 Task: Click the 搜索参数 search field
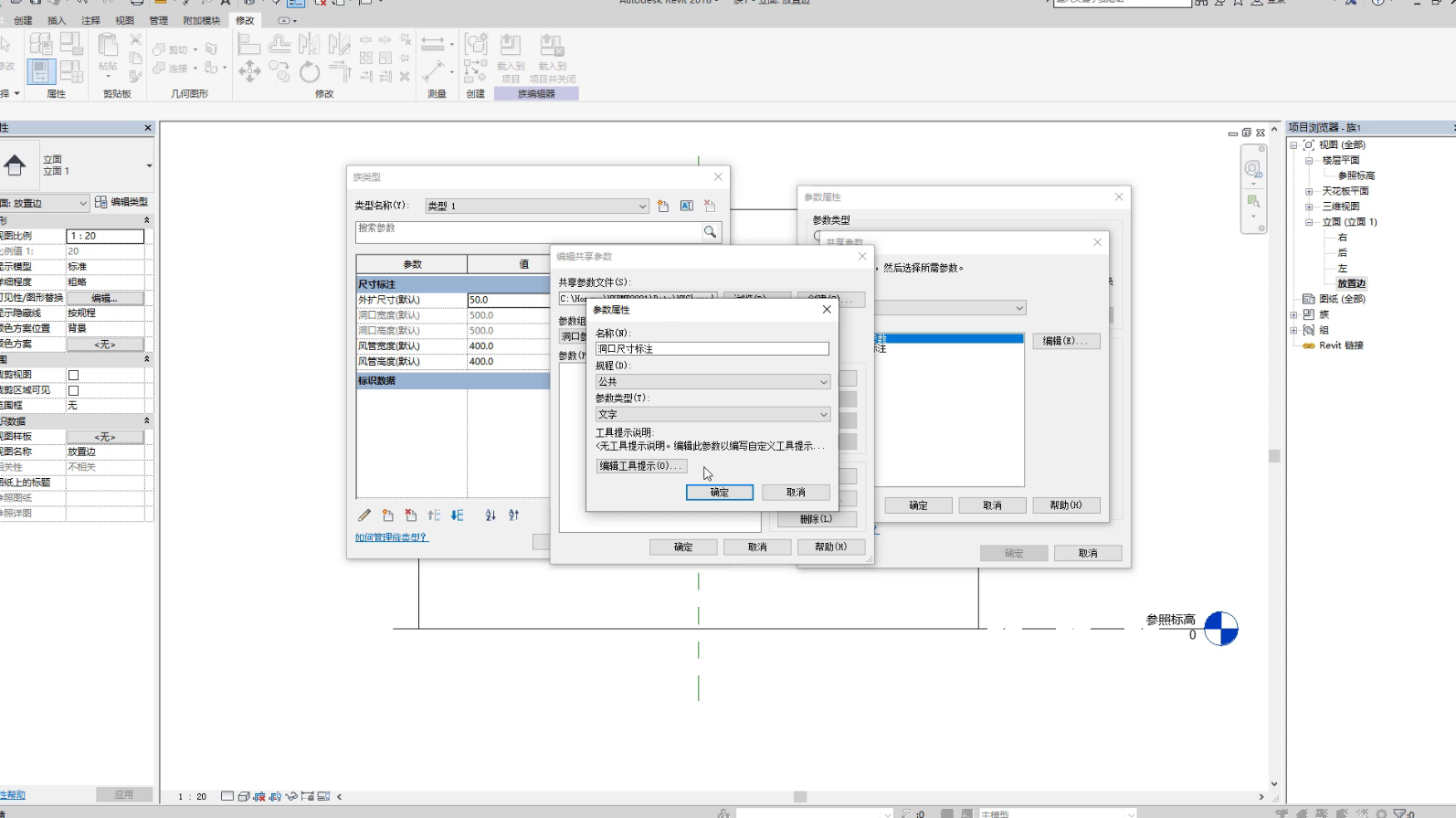[528, 232]
